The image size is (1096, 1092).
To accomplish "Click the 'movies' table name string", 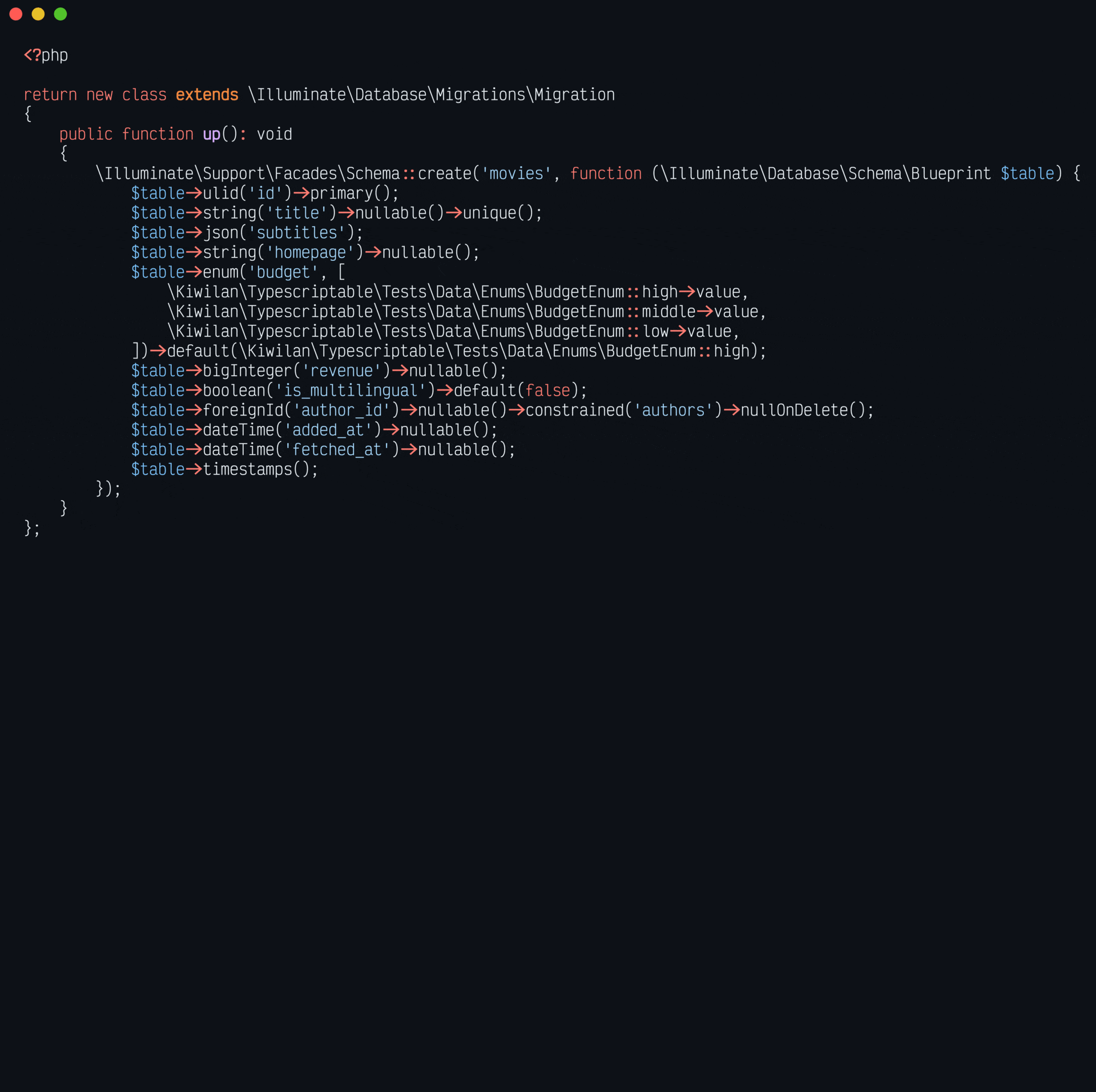I will coord(517,174).
